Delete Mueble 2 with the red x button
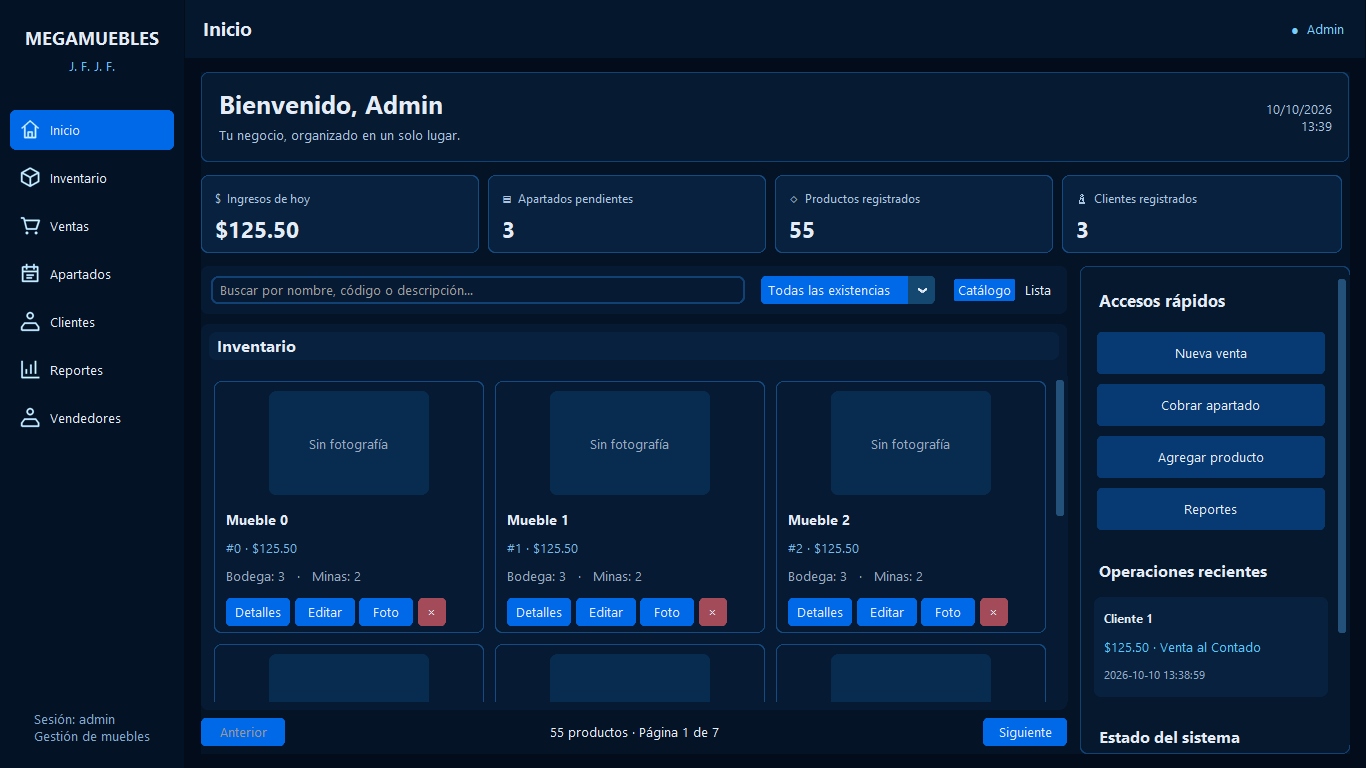 pos(994,612)
